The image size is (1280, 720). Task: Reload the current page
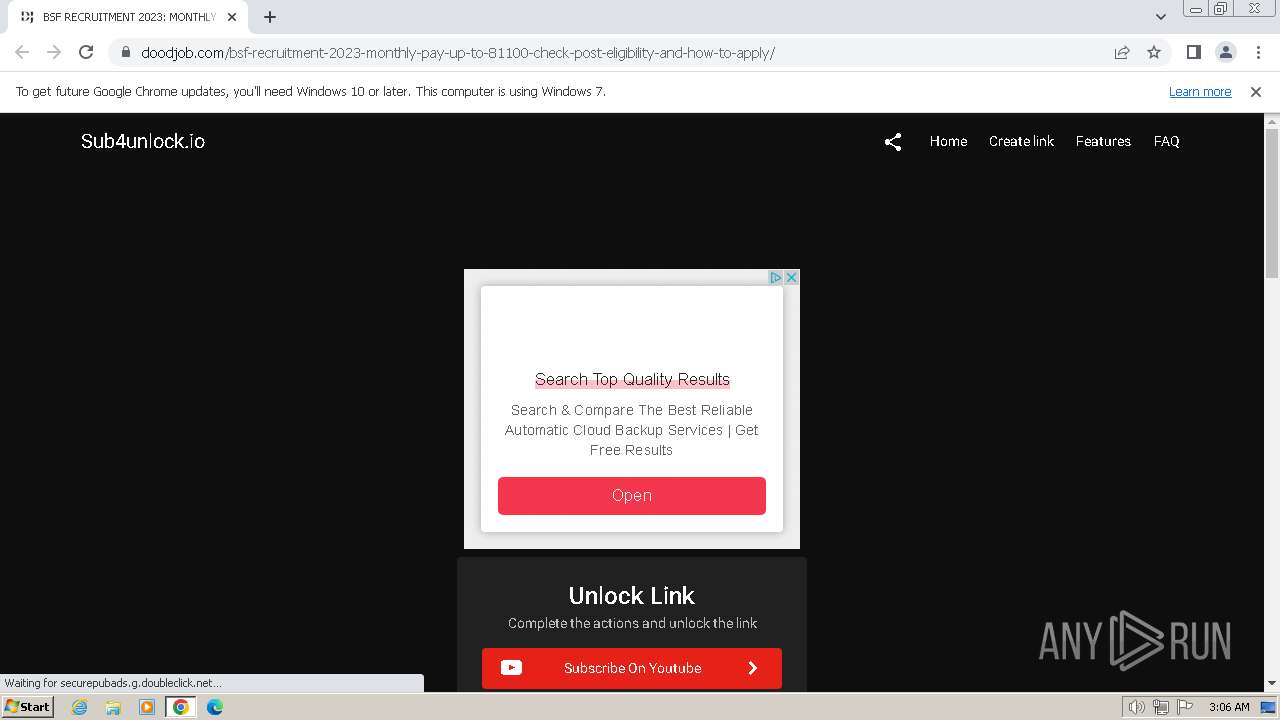[86, 52]
